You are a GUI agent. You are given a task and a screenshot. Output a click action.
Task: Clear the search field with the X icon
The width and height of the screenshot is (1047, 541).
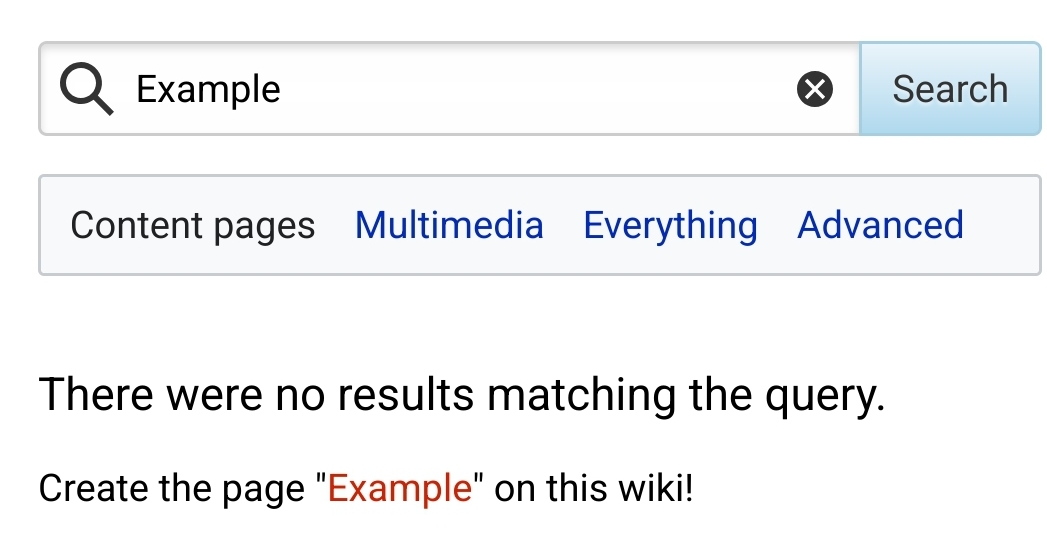(815, 89)
